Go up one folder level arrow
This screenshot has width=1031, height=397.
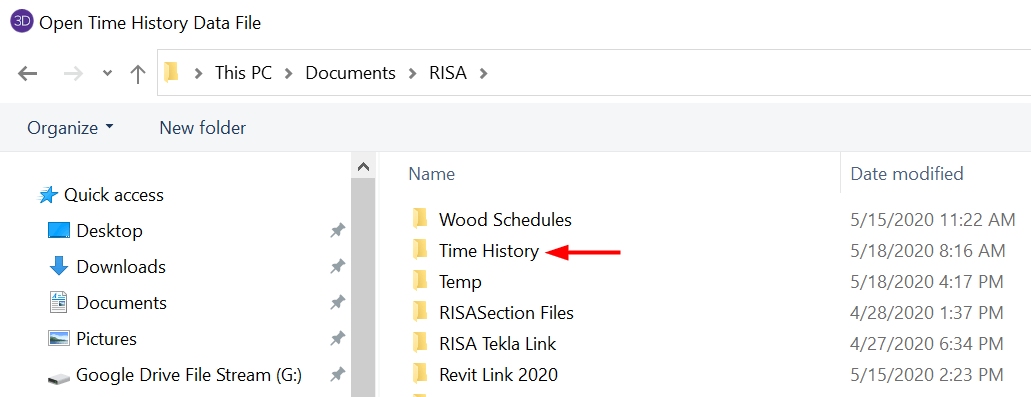137,73
